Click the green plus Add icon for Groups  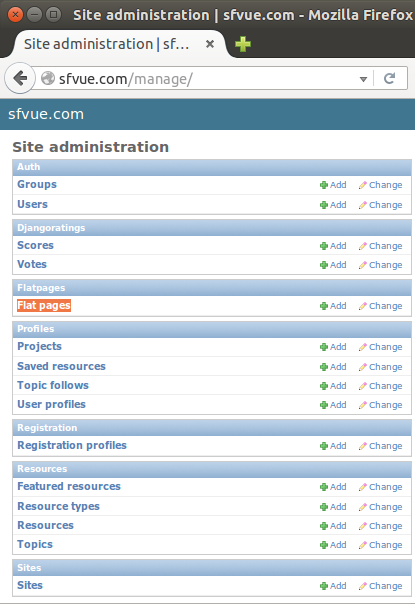(x=324, y=185)
